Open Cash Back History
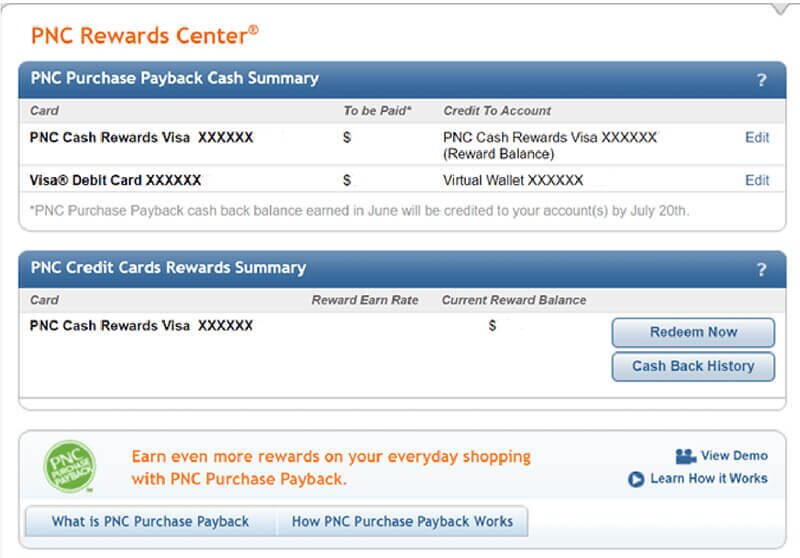This screenshot has width=800, height=558. coord(693,366)
